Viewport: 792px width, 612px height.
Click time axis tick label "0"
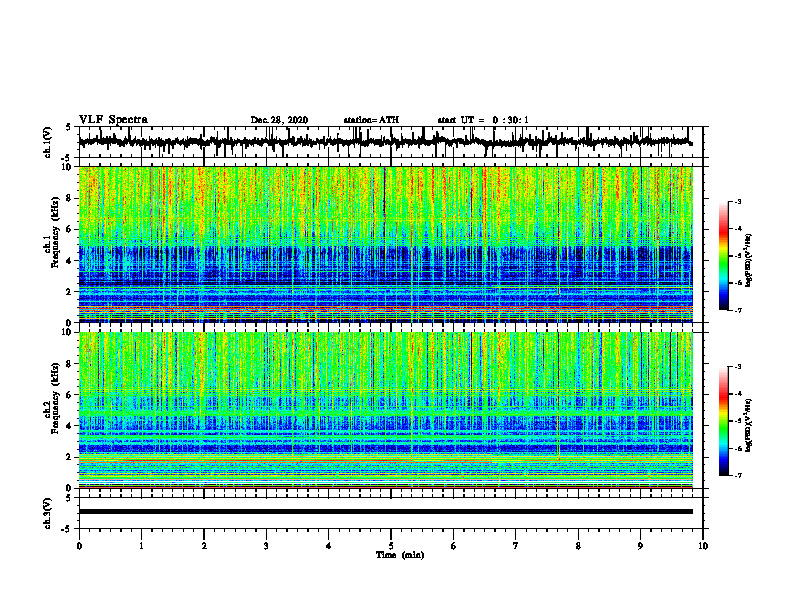(79, 546)
